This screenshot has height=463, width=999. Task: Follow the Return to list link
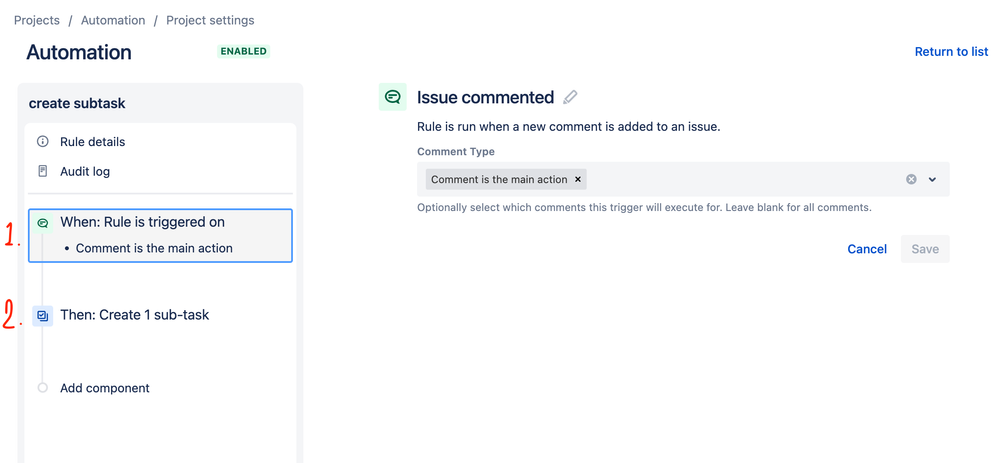pos(951,52)
